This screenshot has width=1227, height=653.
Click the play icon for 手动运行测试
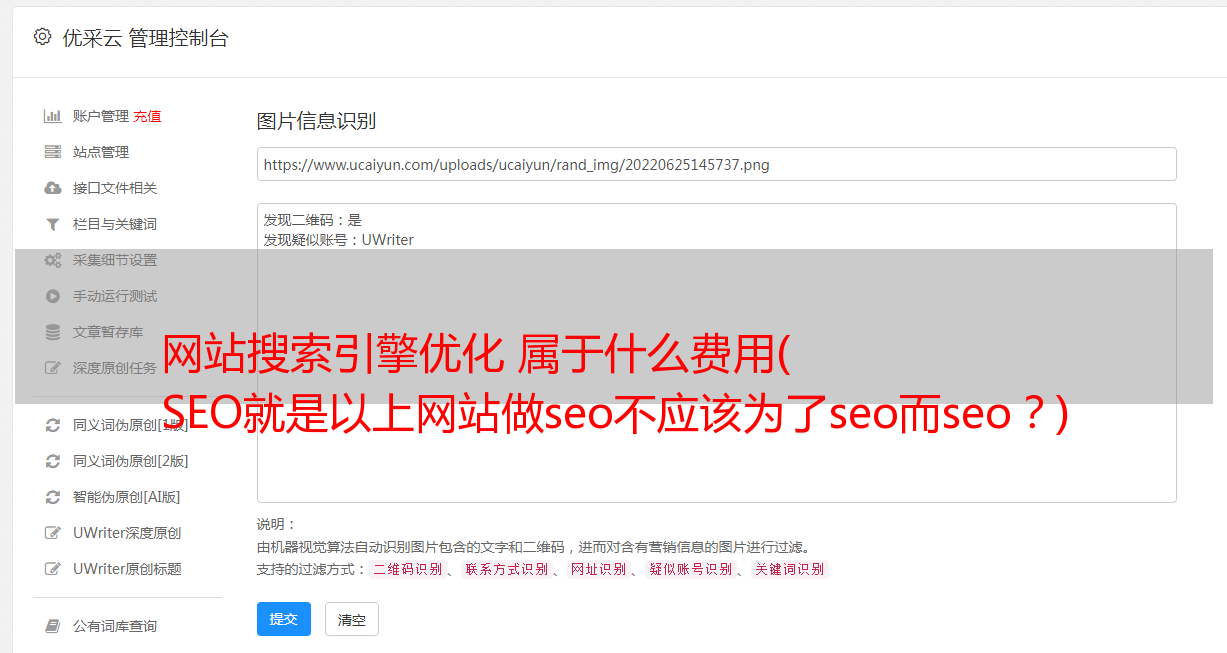(x=53, y=296)
